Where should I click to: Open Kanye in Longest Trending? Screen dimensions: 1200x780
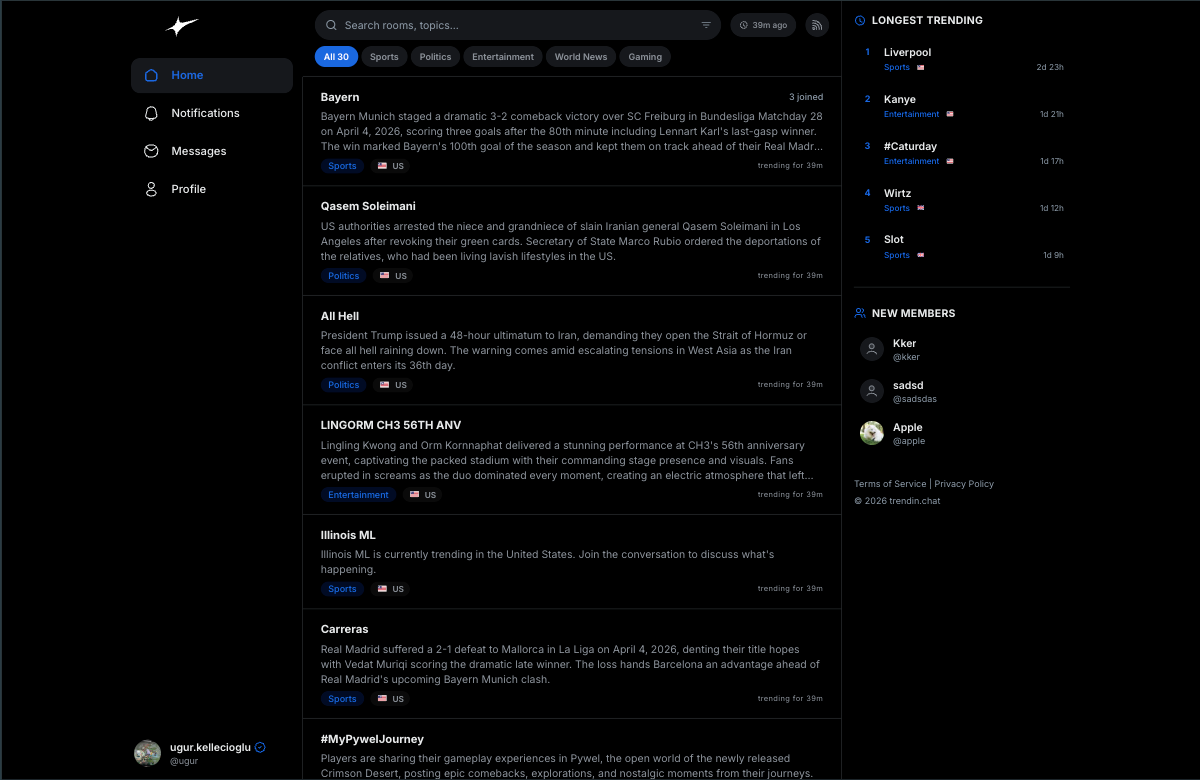(900, 99)
